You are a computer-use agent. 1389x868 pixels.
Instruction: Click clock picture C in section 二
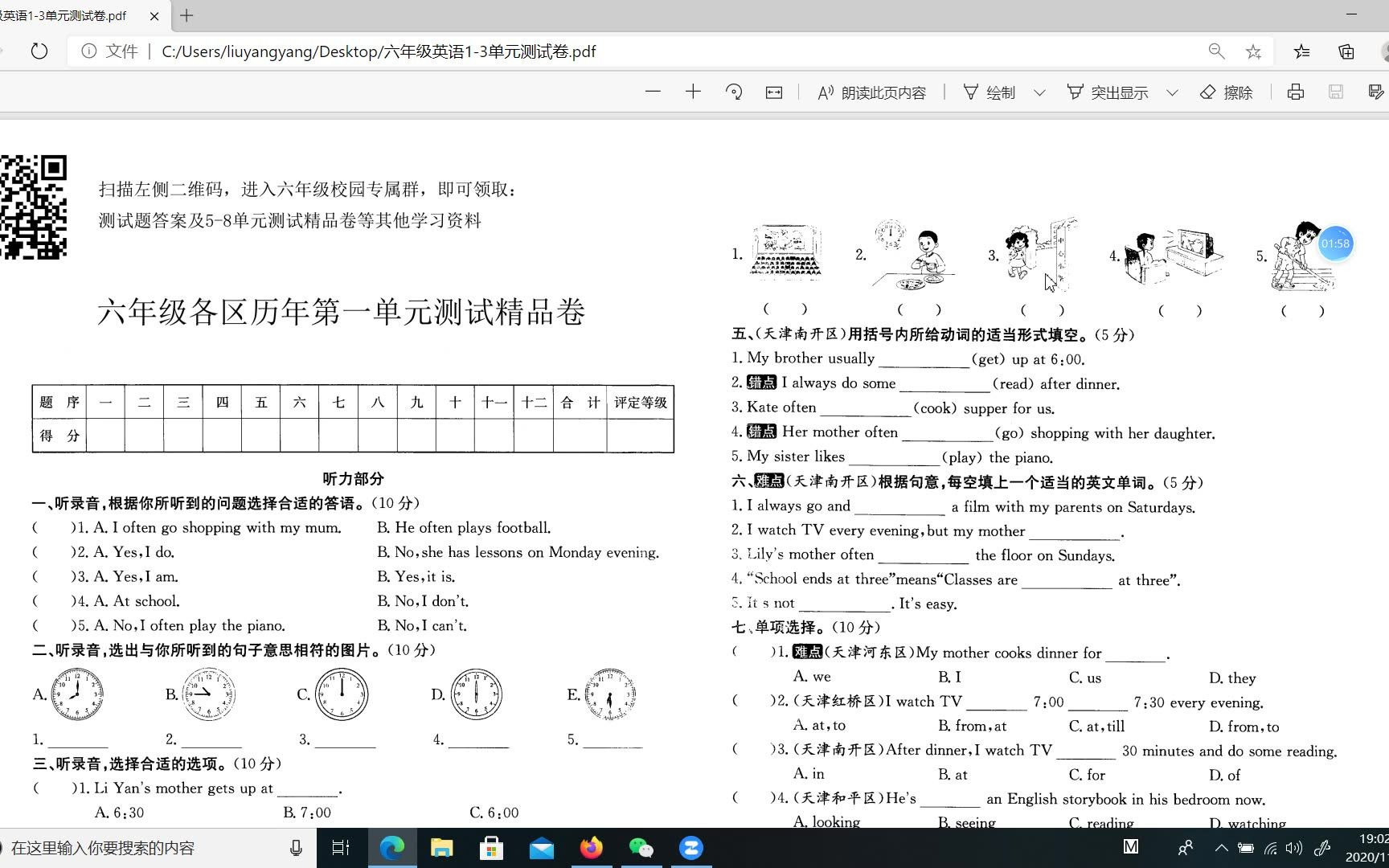(341, 694)
